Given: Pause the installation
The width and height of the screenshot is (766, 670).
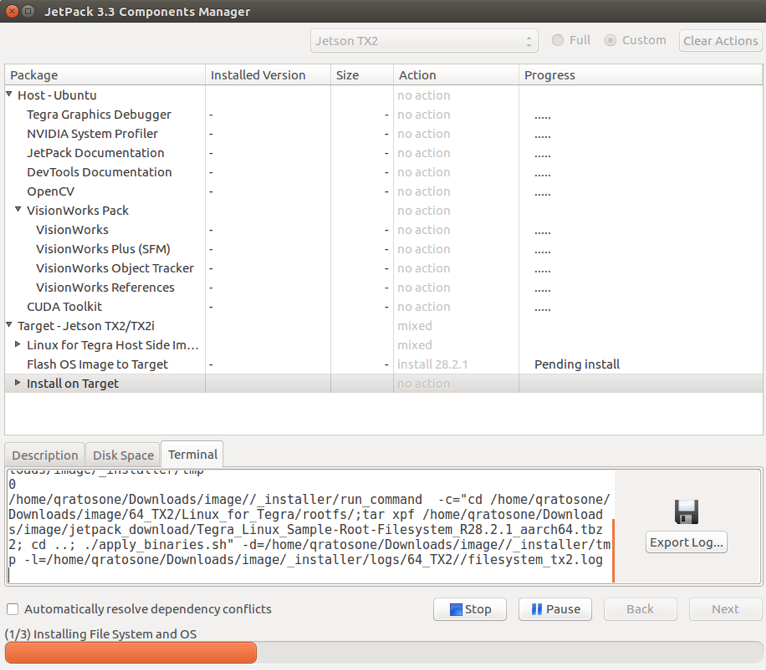Looking at the screenshot, I should click(555, 609).
